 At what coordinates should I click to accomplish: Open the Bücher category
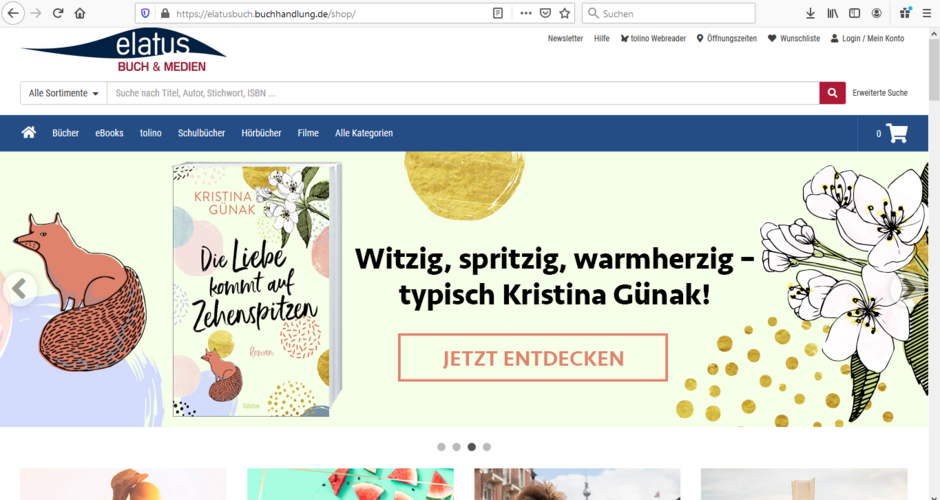[65, 133]
